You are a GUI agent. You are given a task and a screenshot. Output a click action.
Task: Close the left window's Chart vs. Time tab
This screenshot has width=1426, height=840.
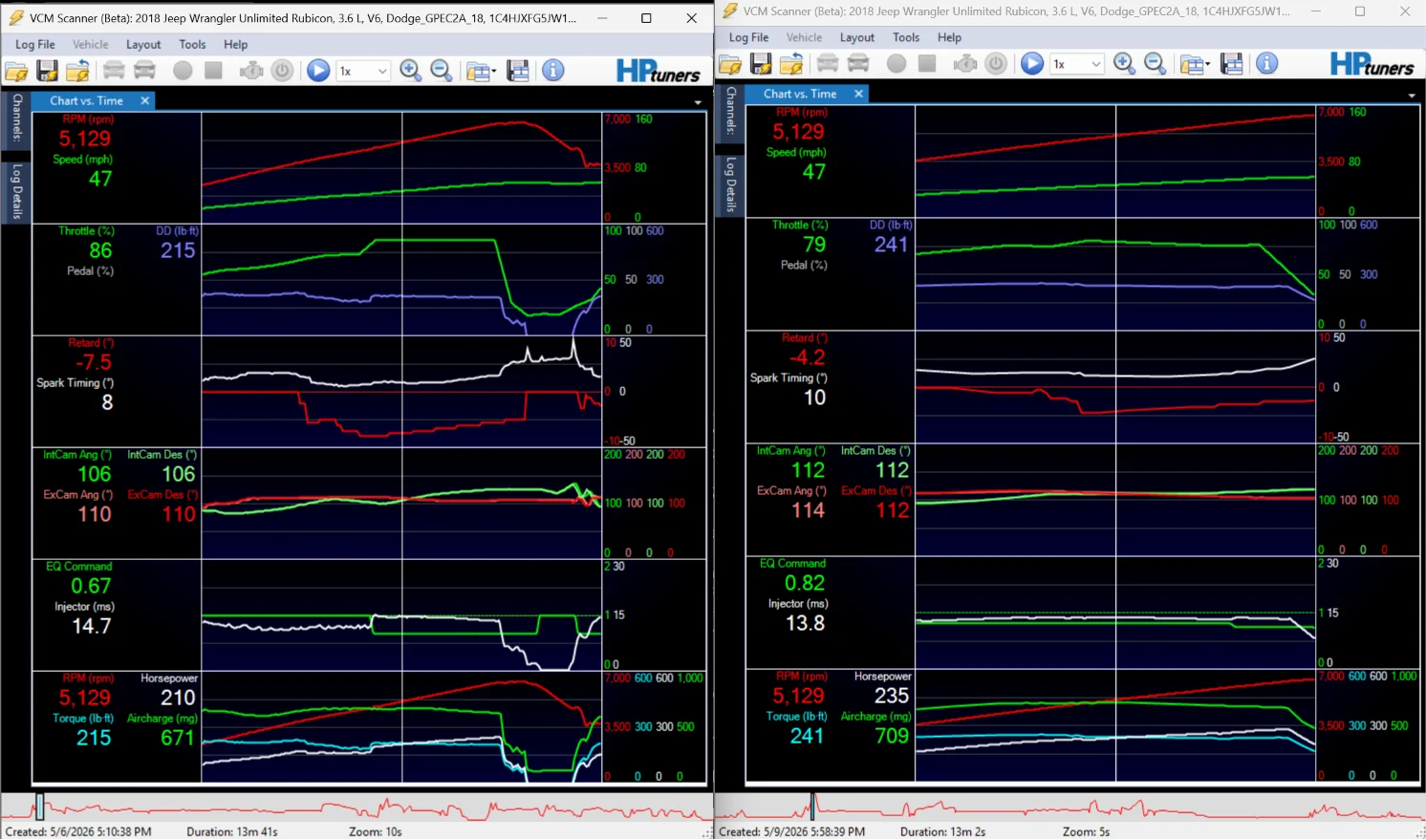point(145,100)
